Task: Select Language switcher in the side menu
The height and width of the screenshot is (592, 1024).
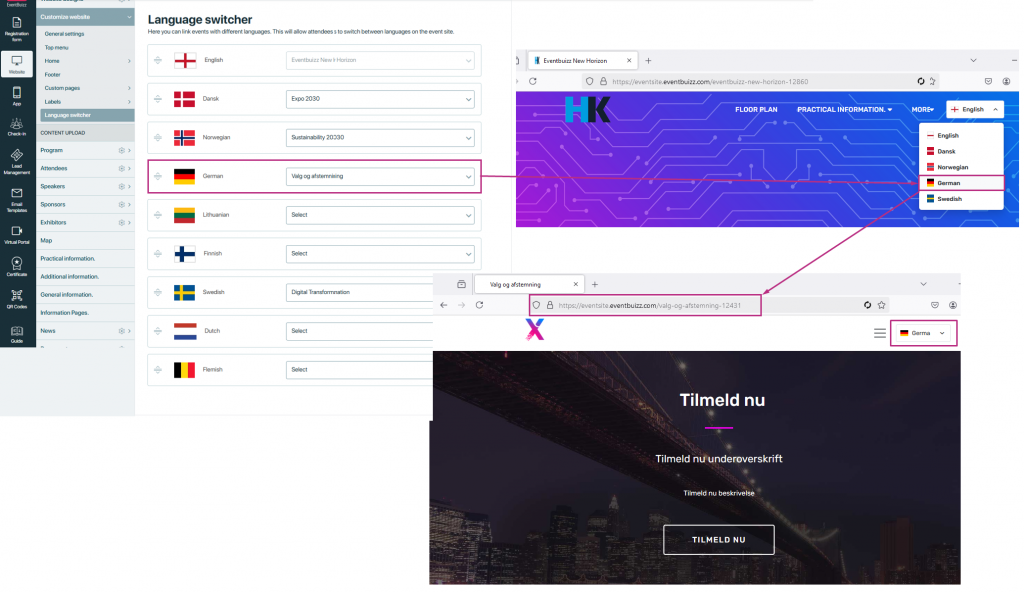Action: pyautogui.click(x=87, y=116)
